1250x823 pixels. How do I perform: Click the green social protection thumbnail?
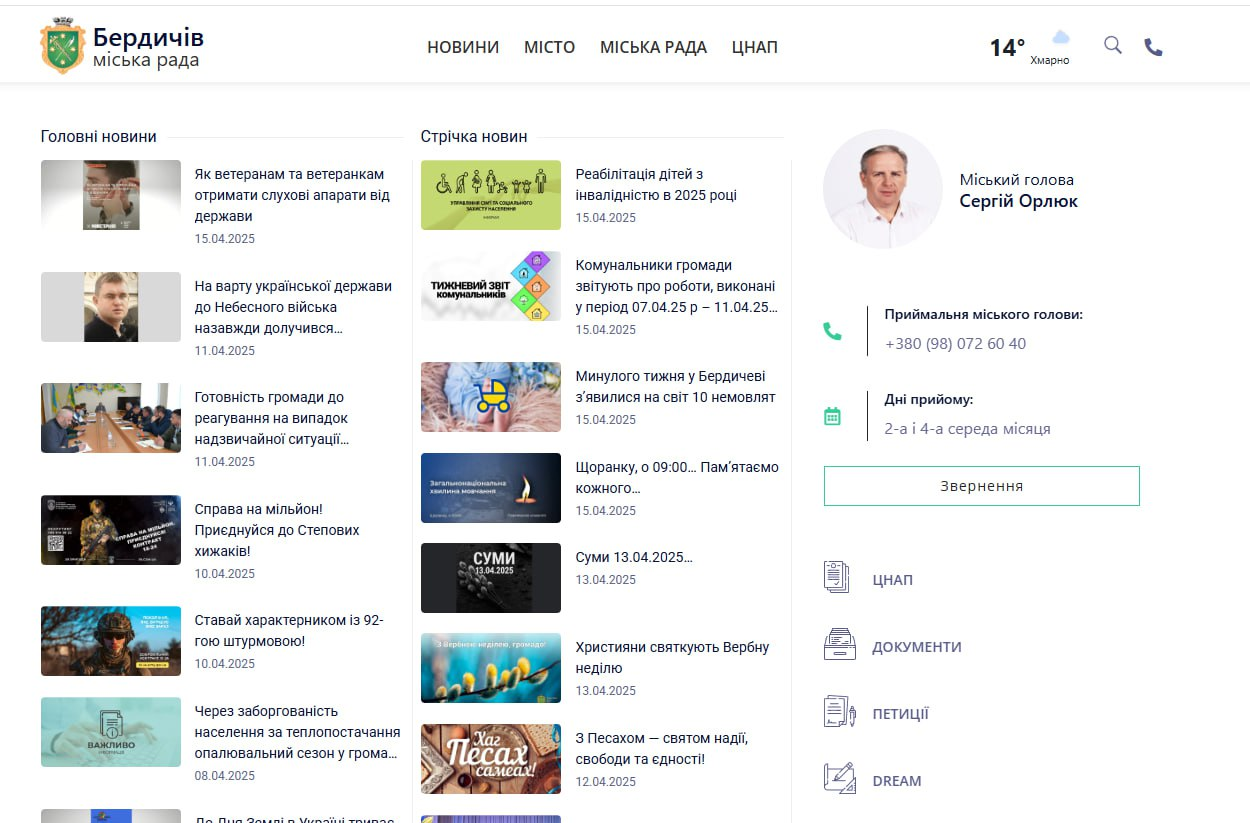coord(491,195)
